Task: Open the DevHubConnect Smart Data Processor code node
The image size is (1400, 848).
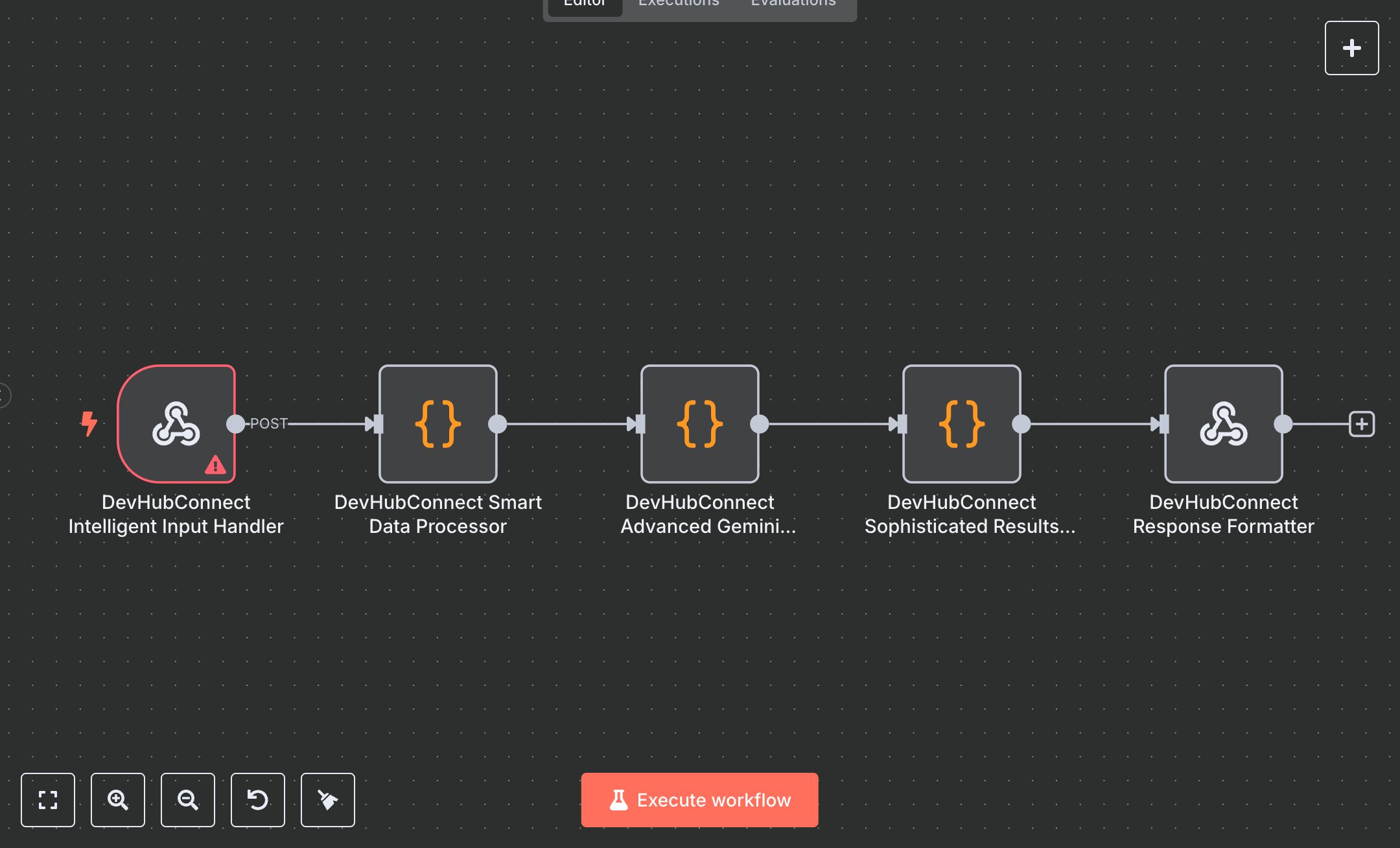Action: tap(437, 425)
